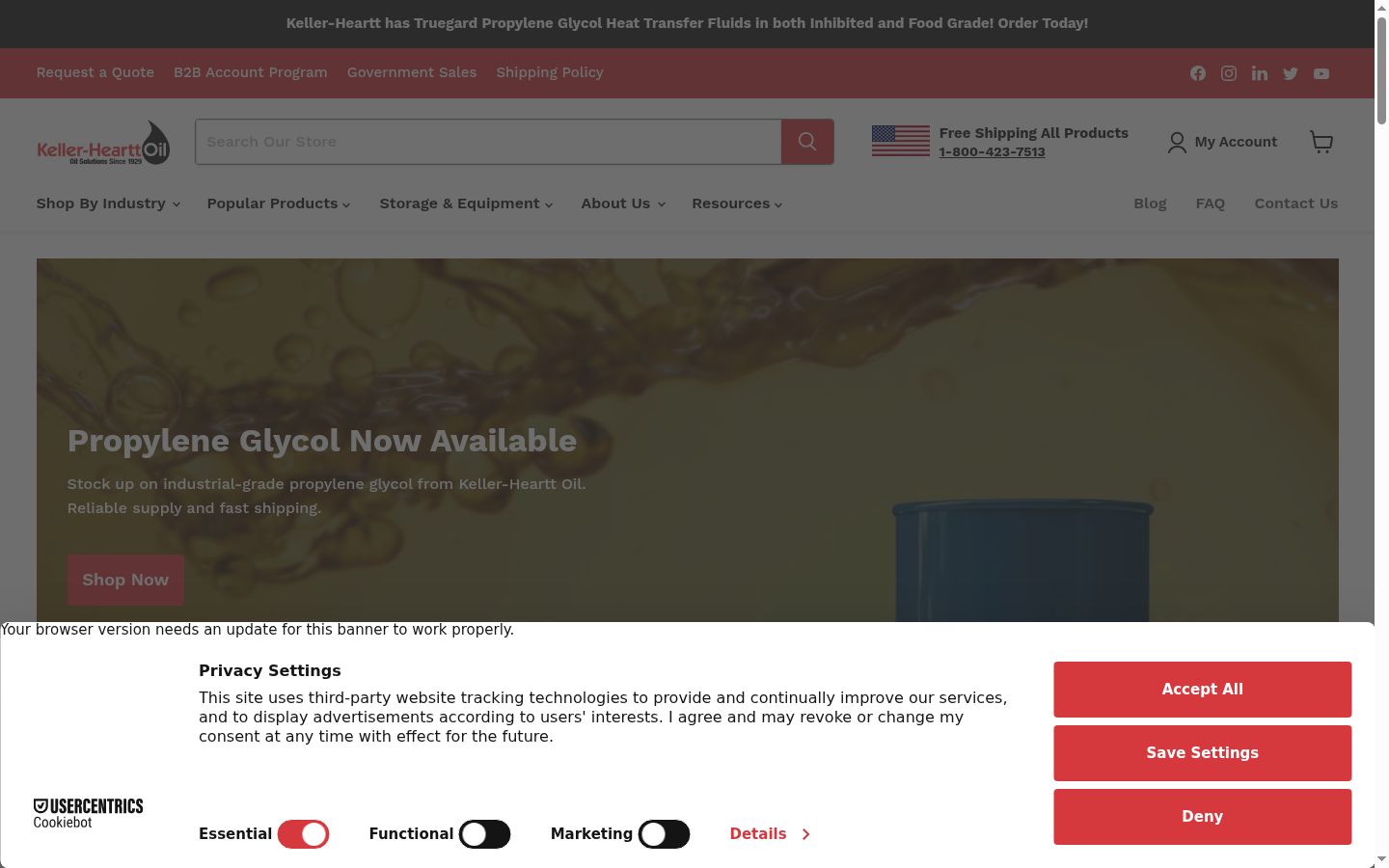Click Save Settings button
This screenshot has height=868, width=1389.
click(1202, 753)
